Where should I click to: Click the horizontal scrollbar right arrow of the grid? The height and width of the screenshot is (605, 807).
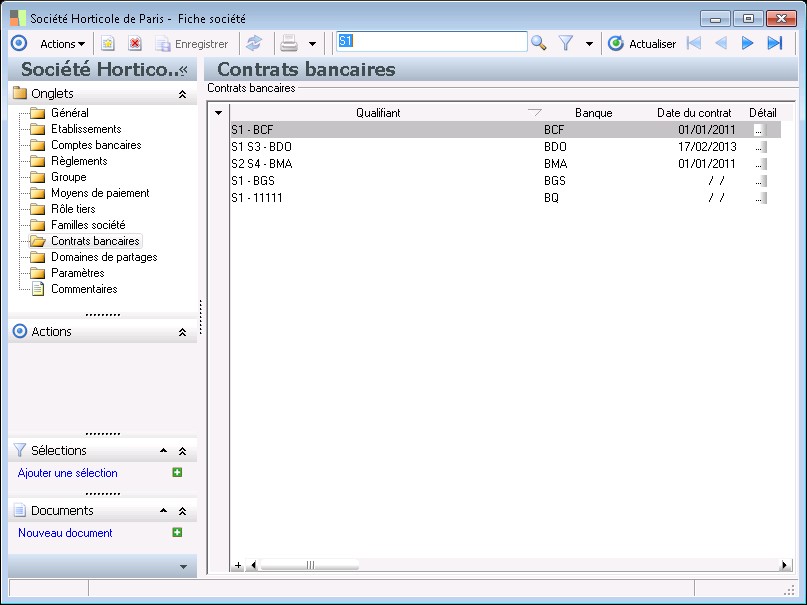[786, 565]
